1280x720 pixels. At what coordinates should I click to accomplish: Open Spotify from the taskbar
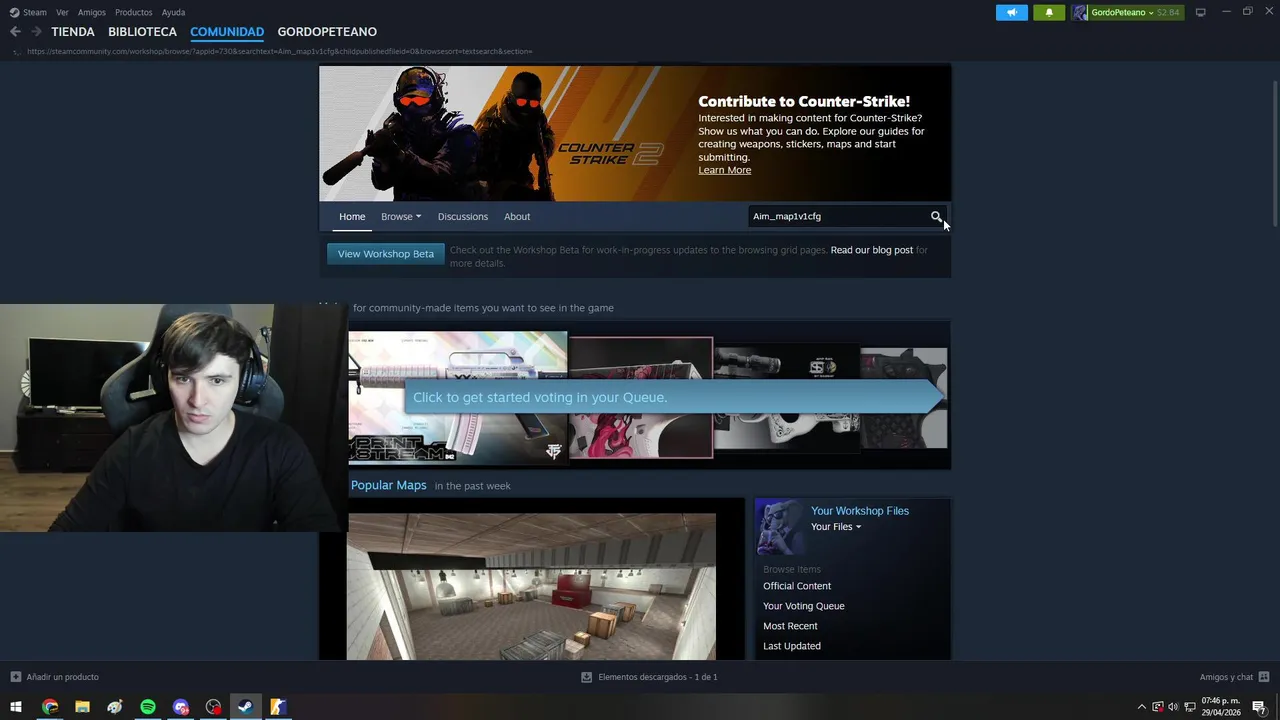148,707
